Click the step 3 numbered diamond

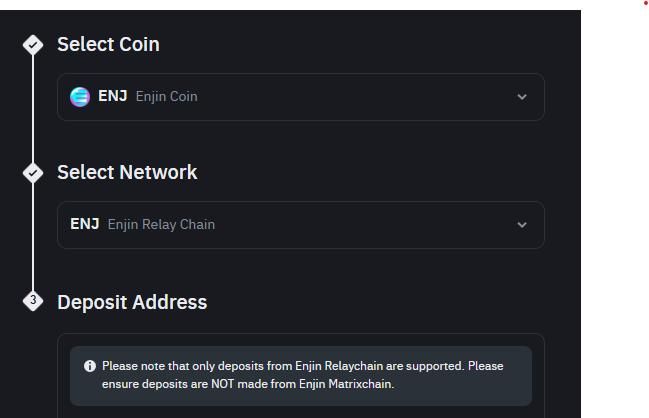coord(33,301)
